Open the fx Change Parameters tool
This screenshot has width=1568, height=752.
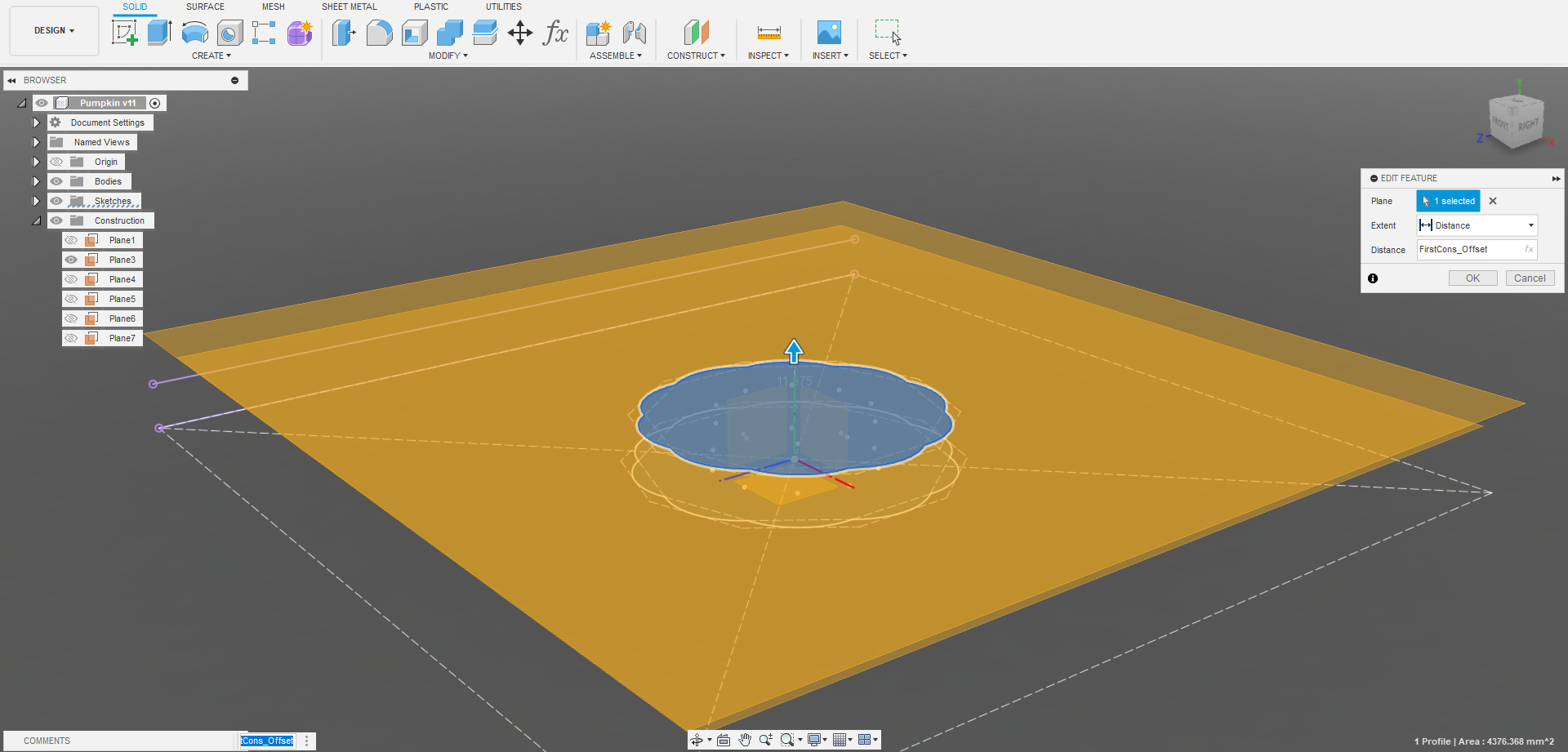coord(556,33)
